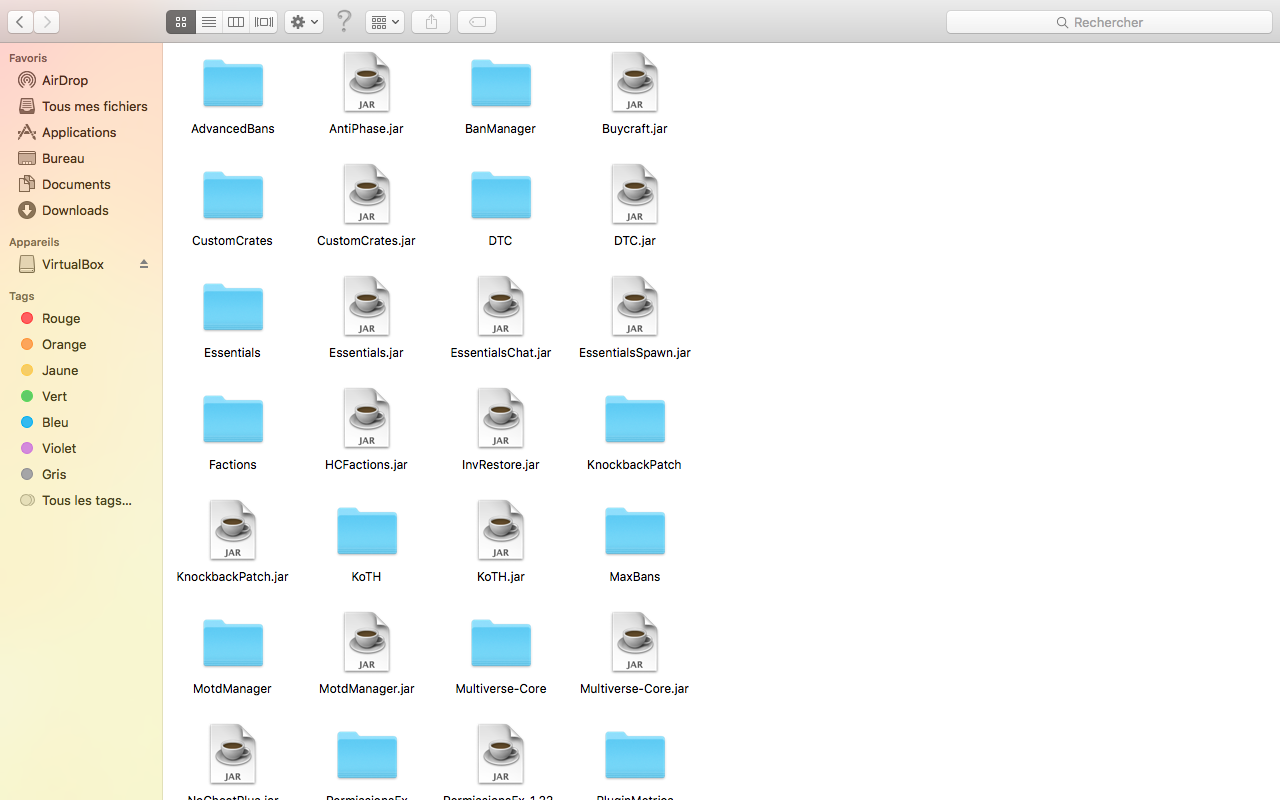Click the Edit Tags toolbar button
This screenshot has width=1280, height=800.
click(x=477, y=22)
